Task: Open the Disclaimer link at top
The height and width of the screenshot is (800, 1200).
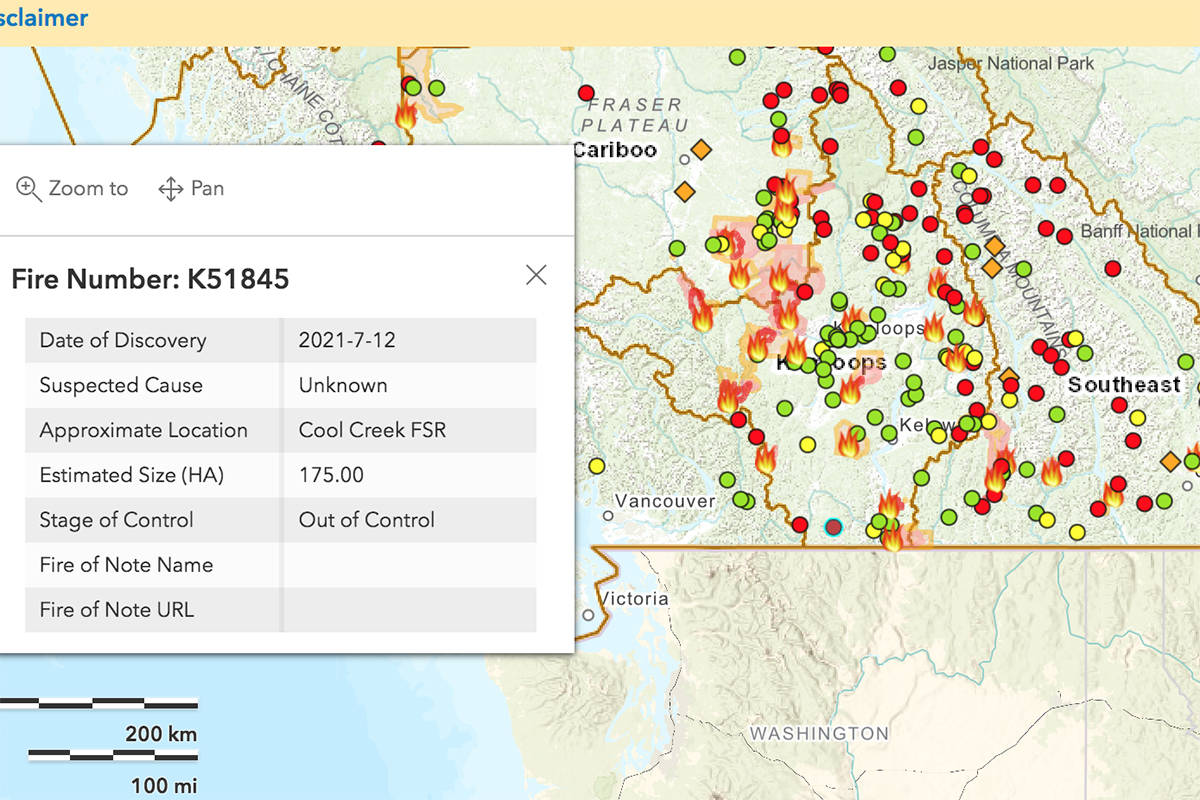Action: pyautogui.click(x=44, y=17)
